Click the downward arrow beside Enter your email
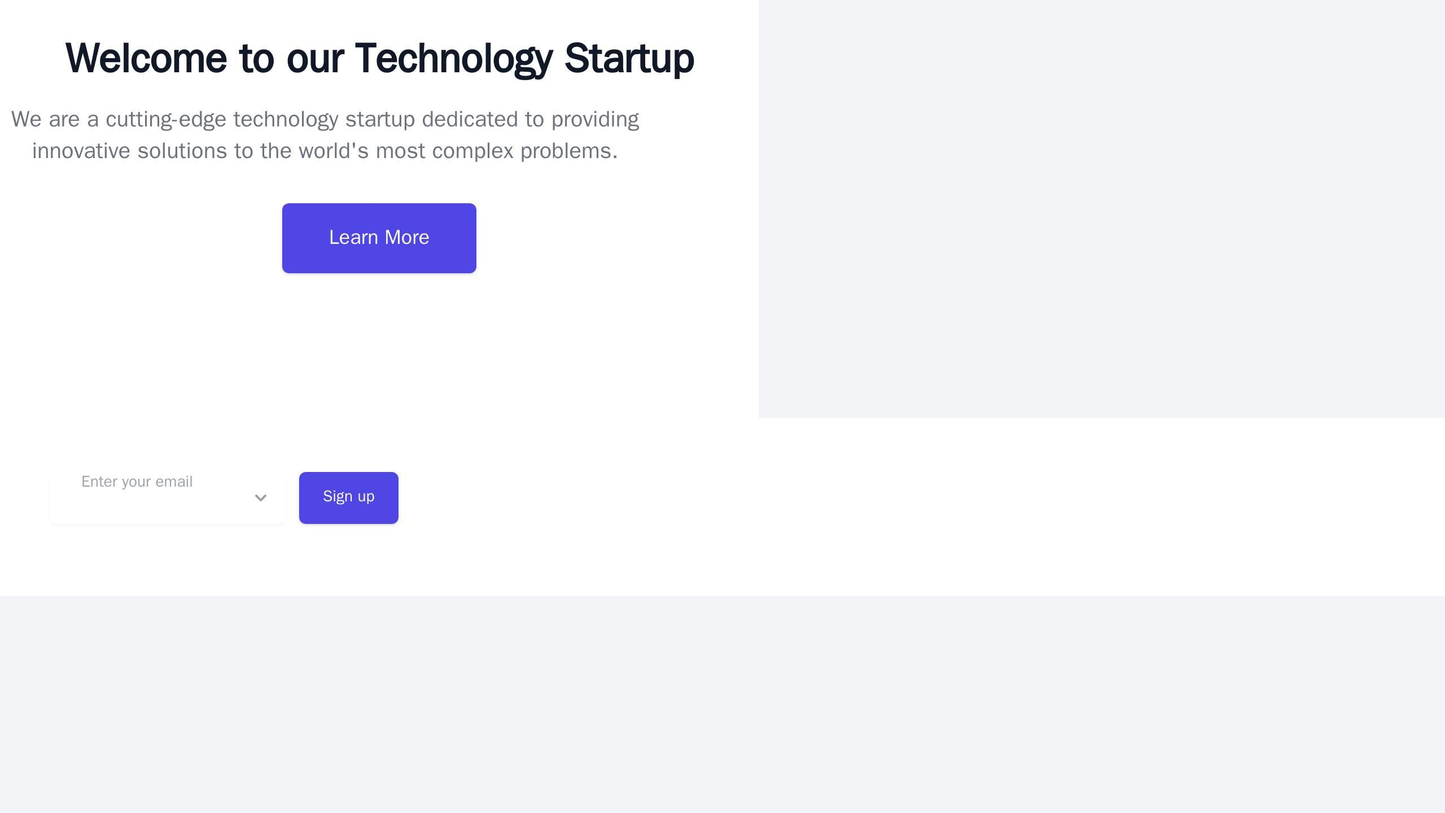 (262, 497)
